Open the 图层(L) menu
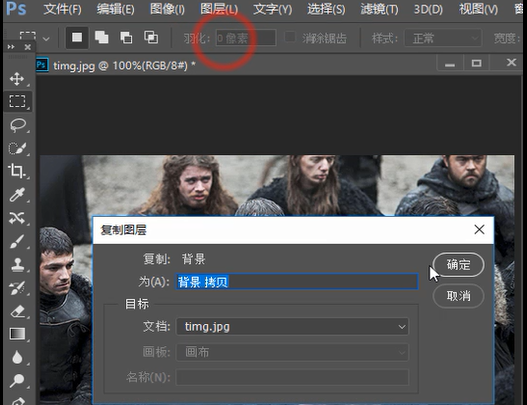The image size is (527, 405). 219,9
